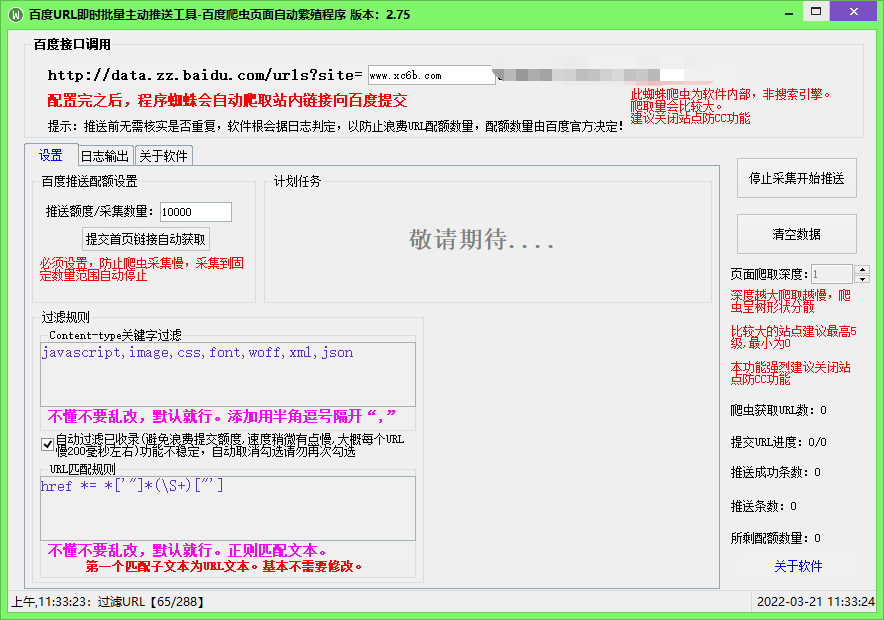Click the application icon in the title bar
The height and width of the screenshot is (620, 884).
coord(16,13)
